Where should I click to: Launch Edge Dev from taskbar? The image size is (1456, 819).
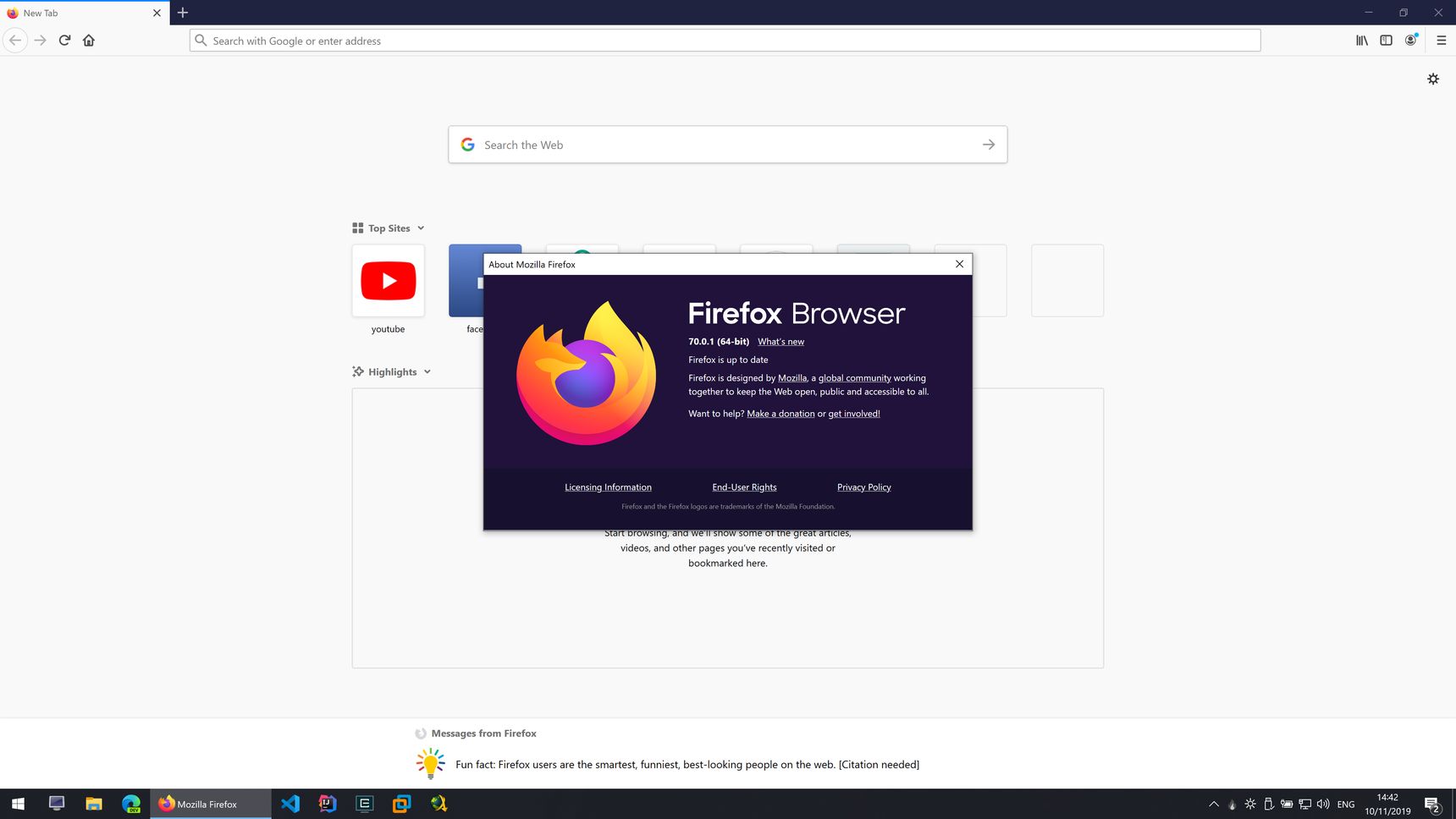(131, 804)
